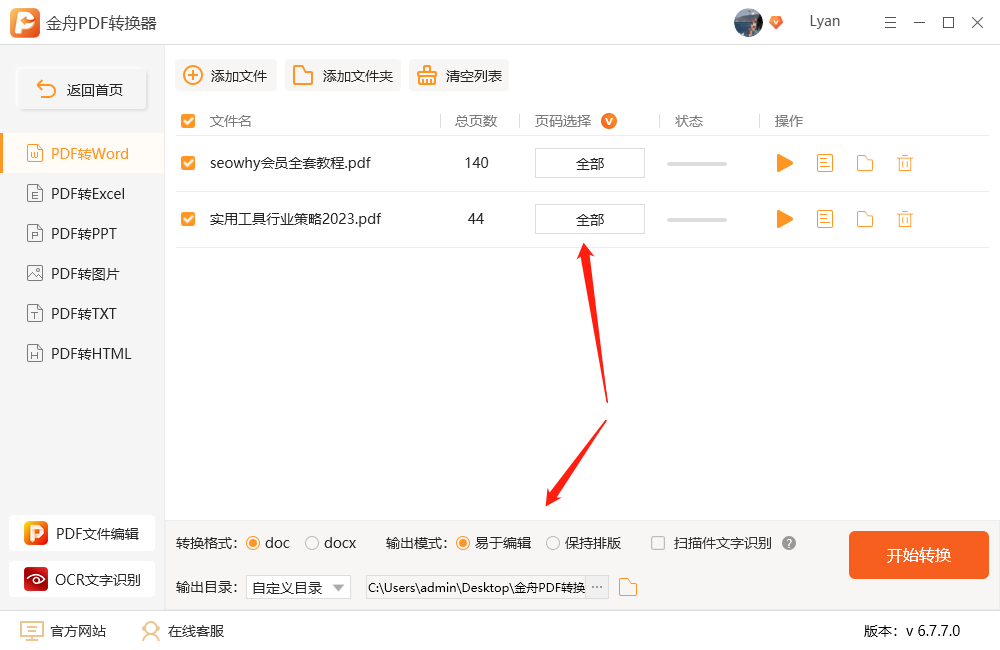Clear the list with 清空列表
The height and width of the screenshot is (650, 1000).
tap(459, 75)
